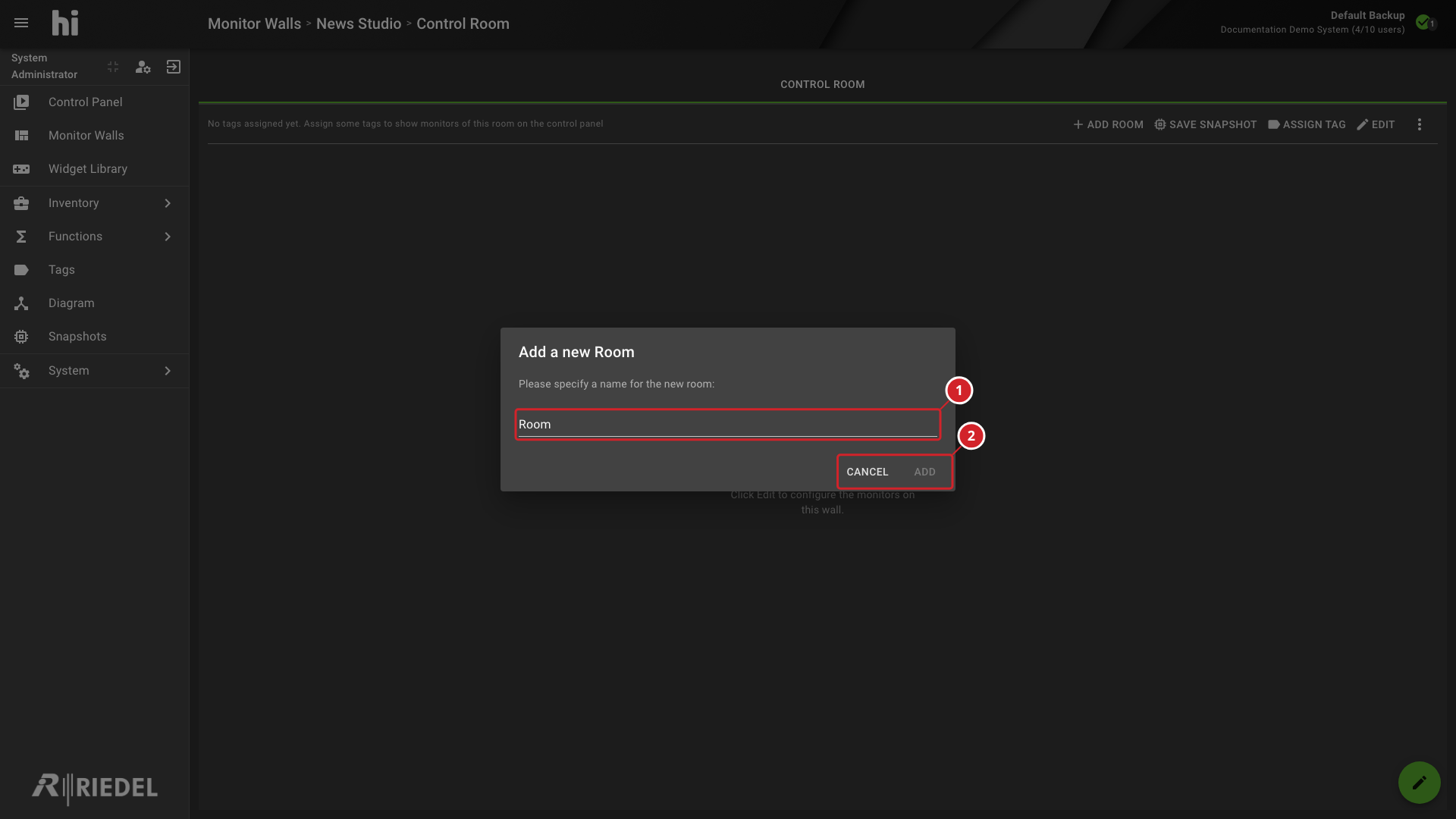Click the hi logo in header
The width and height of the screenshot is (1456, 819).
65,23
